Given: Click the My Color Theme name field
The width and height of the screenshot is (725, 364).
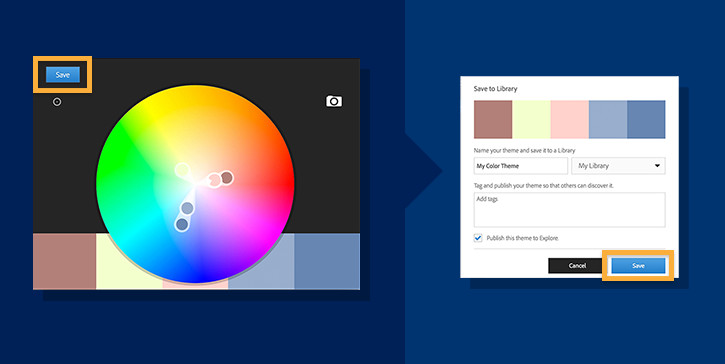Looking at the screenshot, I should [521, 166].
